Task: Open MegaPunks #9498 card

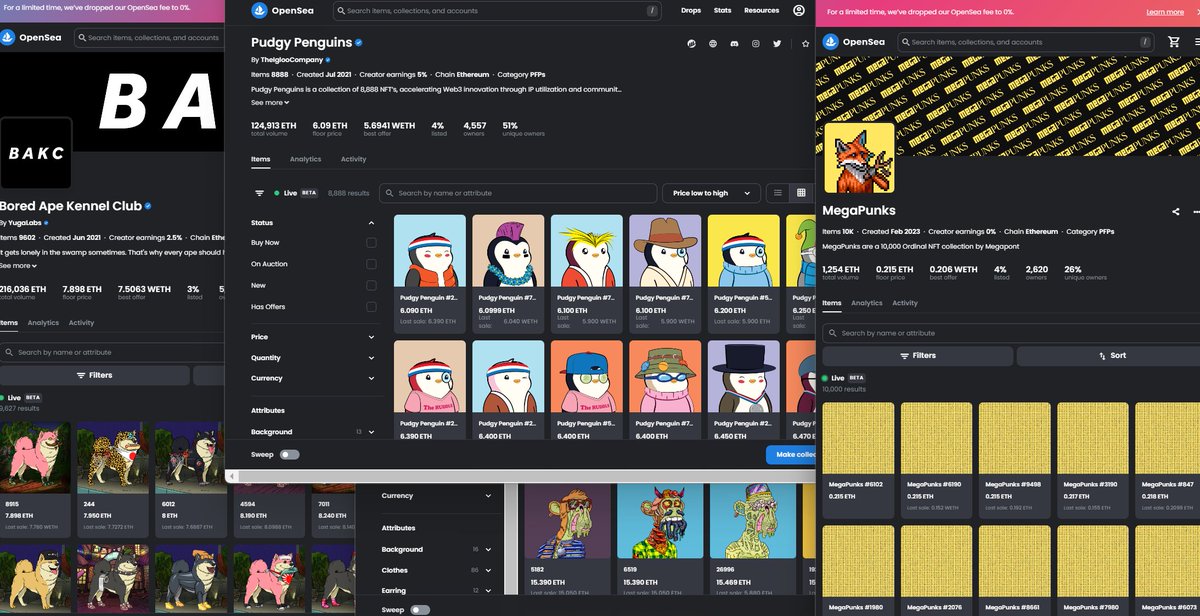Action: [x=1014, y=460]
